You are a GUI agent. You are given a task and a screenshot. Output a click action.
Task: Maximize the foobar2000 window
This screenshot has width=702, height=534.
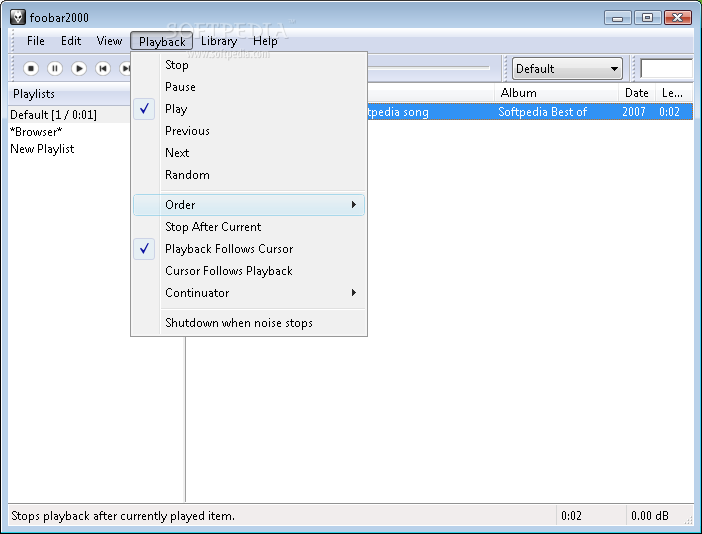point(647,18)
